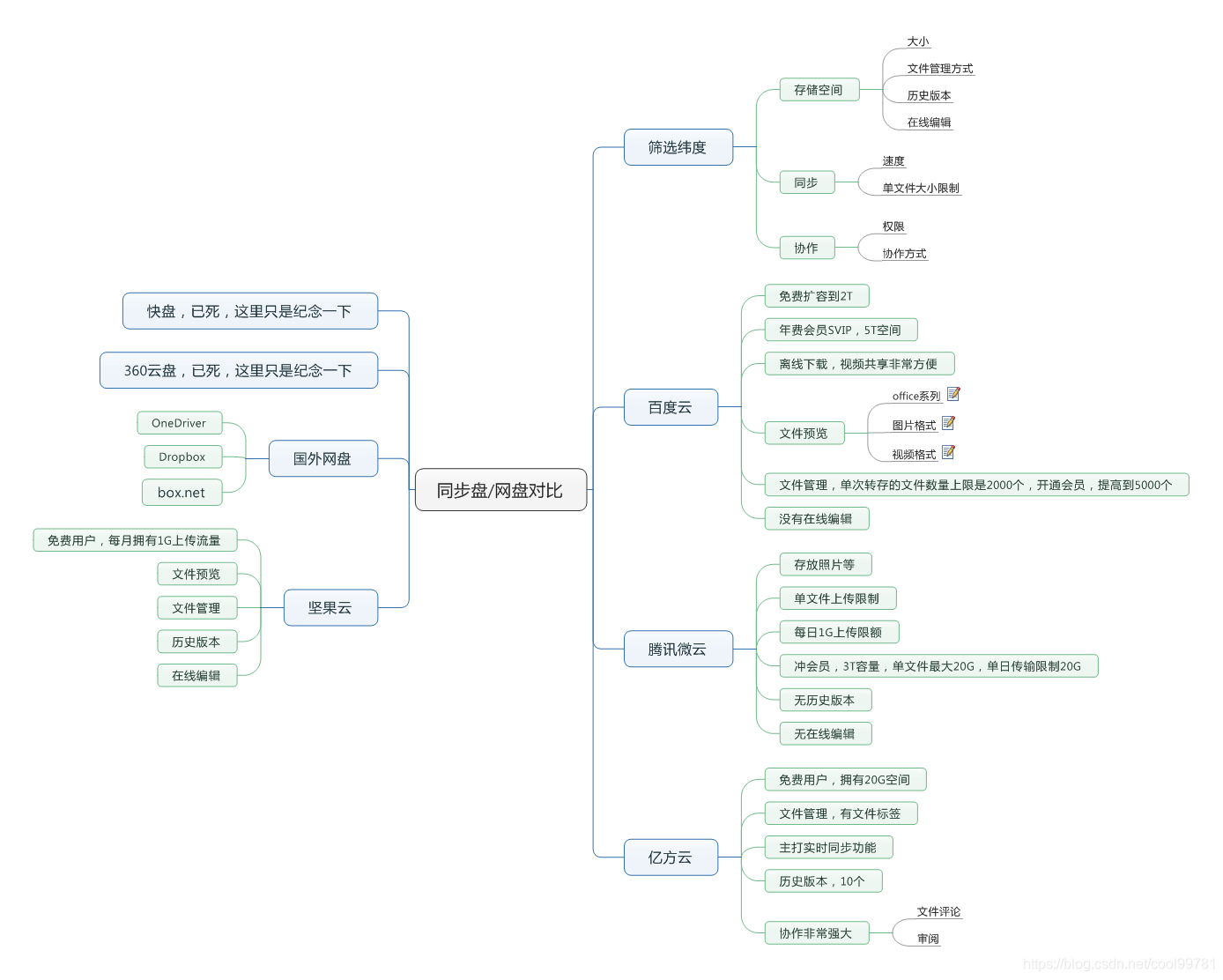Screen dimensions: 1223x980
Task: Select the 坚果云 node
Action: [x=330, y=608]
